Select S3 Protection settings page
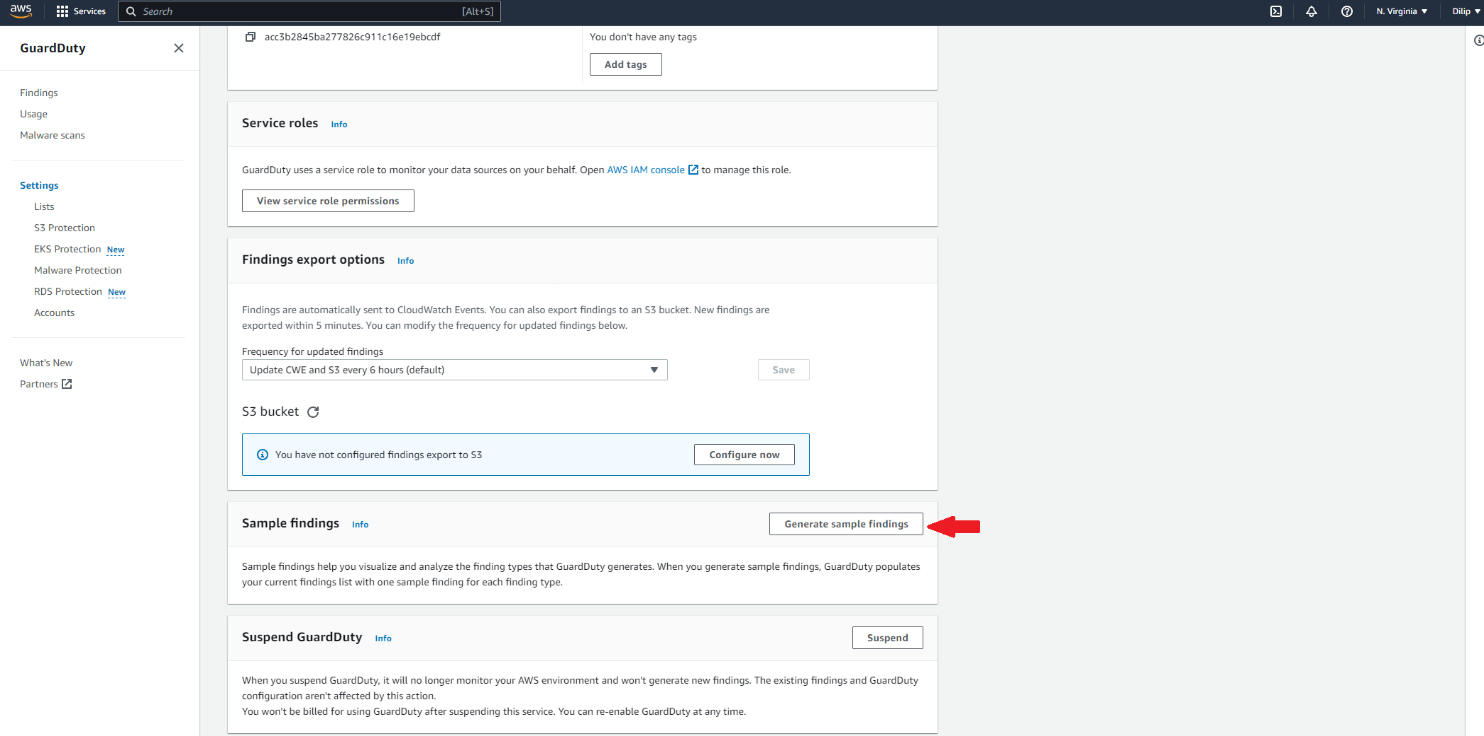1484x736 pixels. click(64, 228)
